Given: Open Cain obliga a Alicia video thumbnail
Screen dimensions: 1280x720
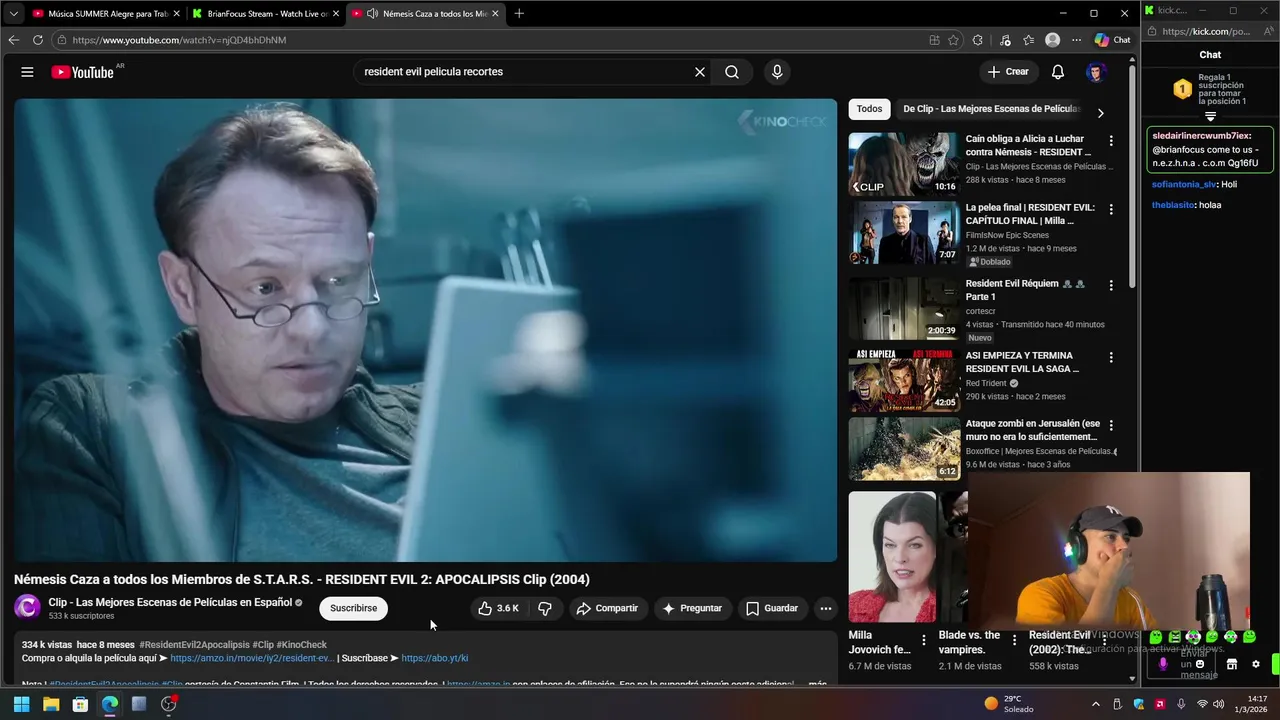Looking at the screenshot, I should pyautogui.click(x=904, y=164).
